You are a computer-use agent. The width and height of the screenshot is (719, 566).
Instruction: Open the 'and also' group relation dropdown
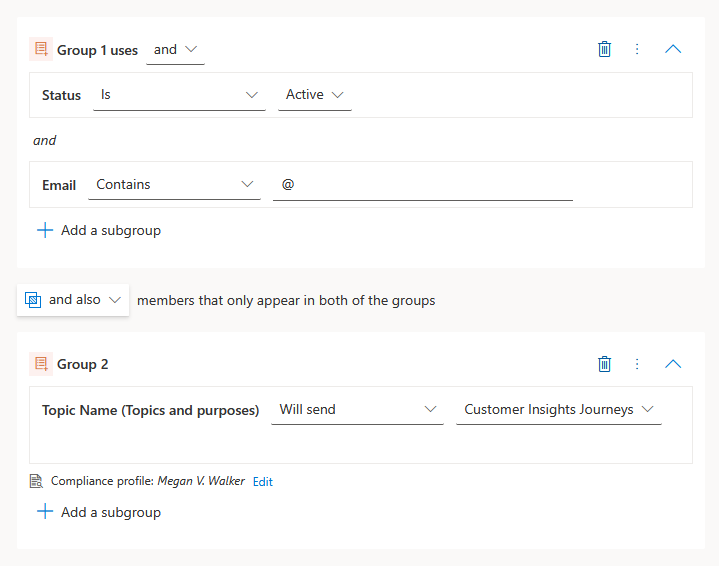(x=84, y=300)
